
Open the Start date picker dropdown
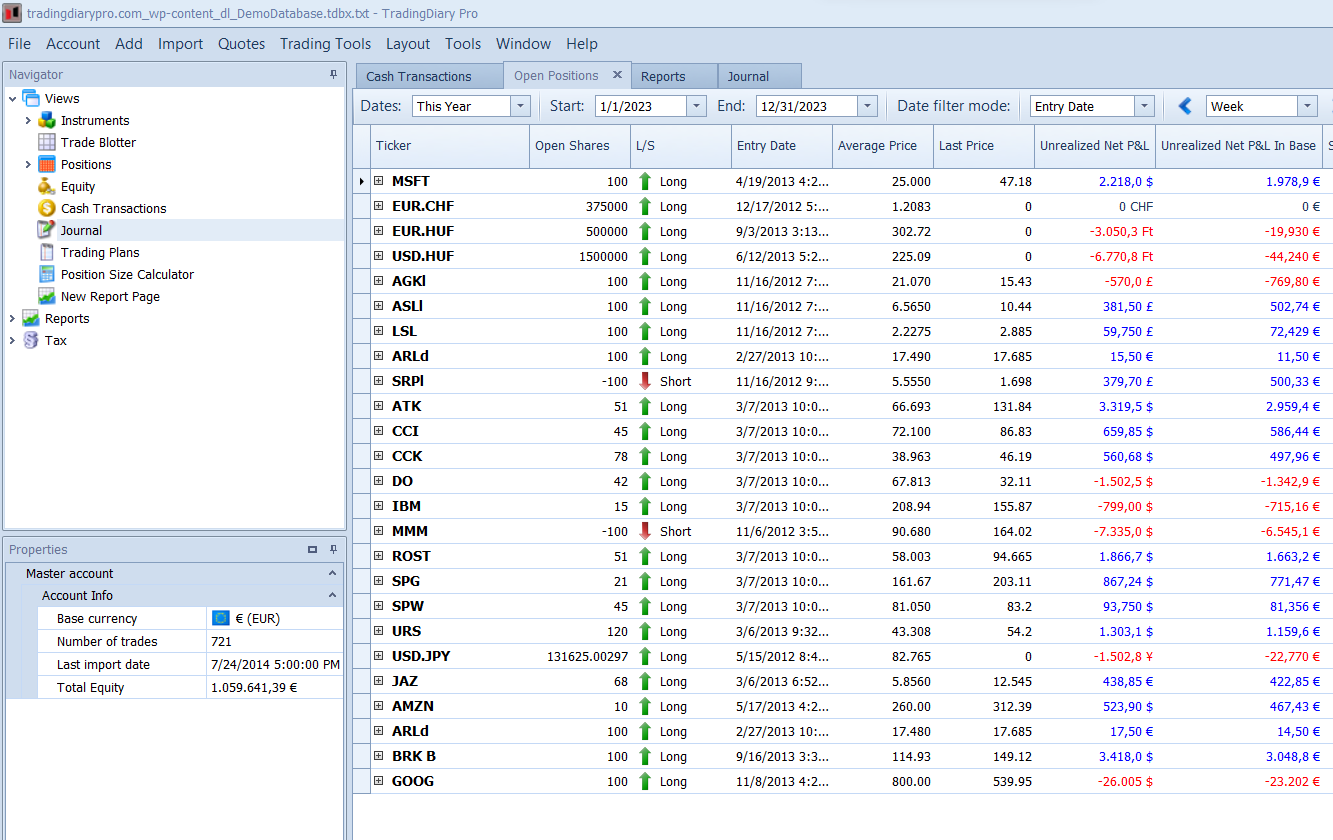(x=696, y=106)
